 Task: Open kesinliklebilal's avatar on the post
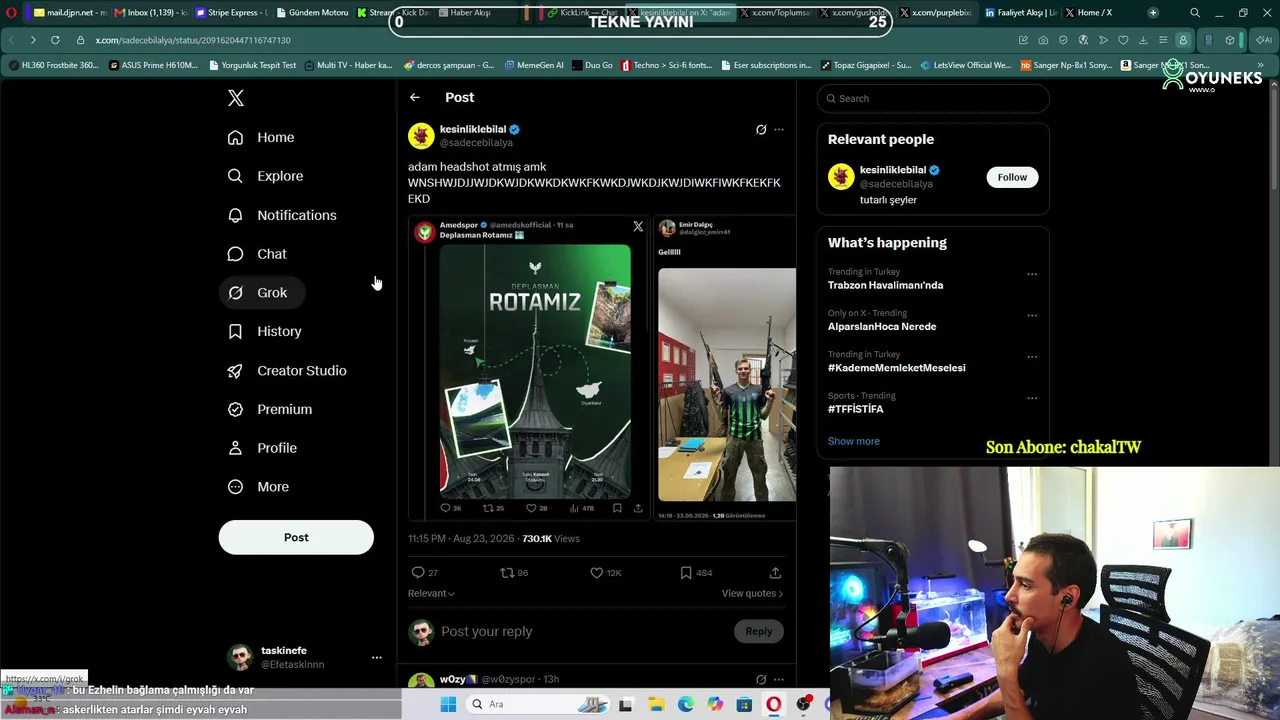point(421,135)
